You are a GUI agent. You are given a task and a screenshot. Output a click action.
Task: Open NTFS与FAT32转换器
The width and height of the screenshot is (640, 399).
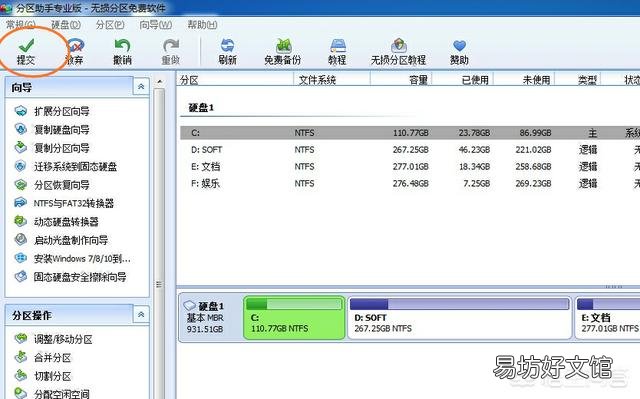(74, 203)
